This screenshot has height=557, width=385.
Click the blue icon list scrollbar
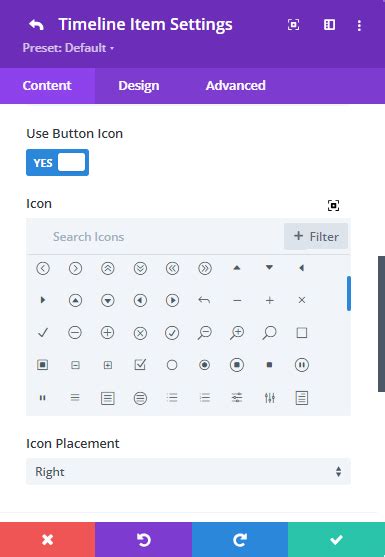(349, 293)
